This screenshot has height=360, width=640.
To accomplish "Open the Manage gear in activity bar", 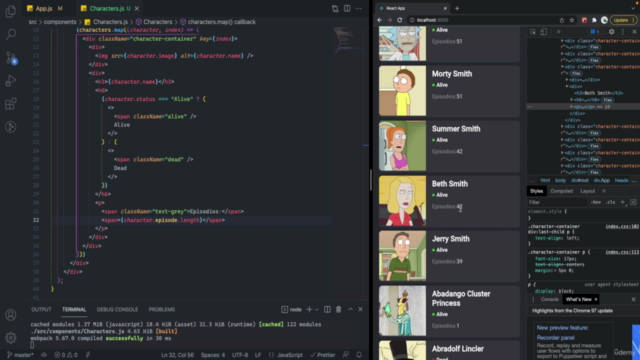I will click(x=11, y=338).
